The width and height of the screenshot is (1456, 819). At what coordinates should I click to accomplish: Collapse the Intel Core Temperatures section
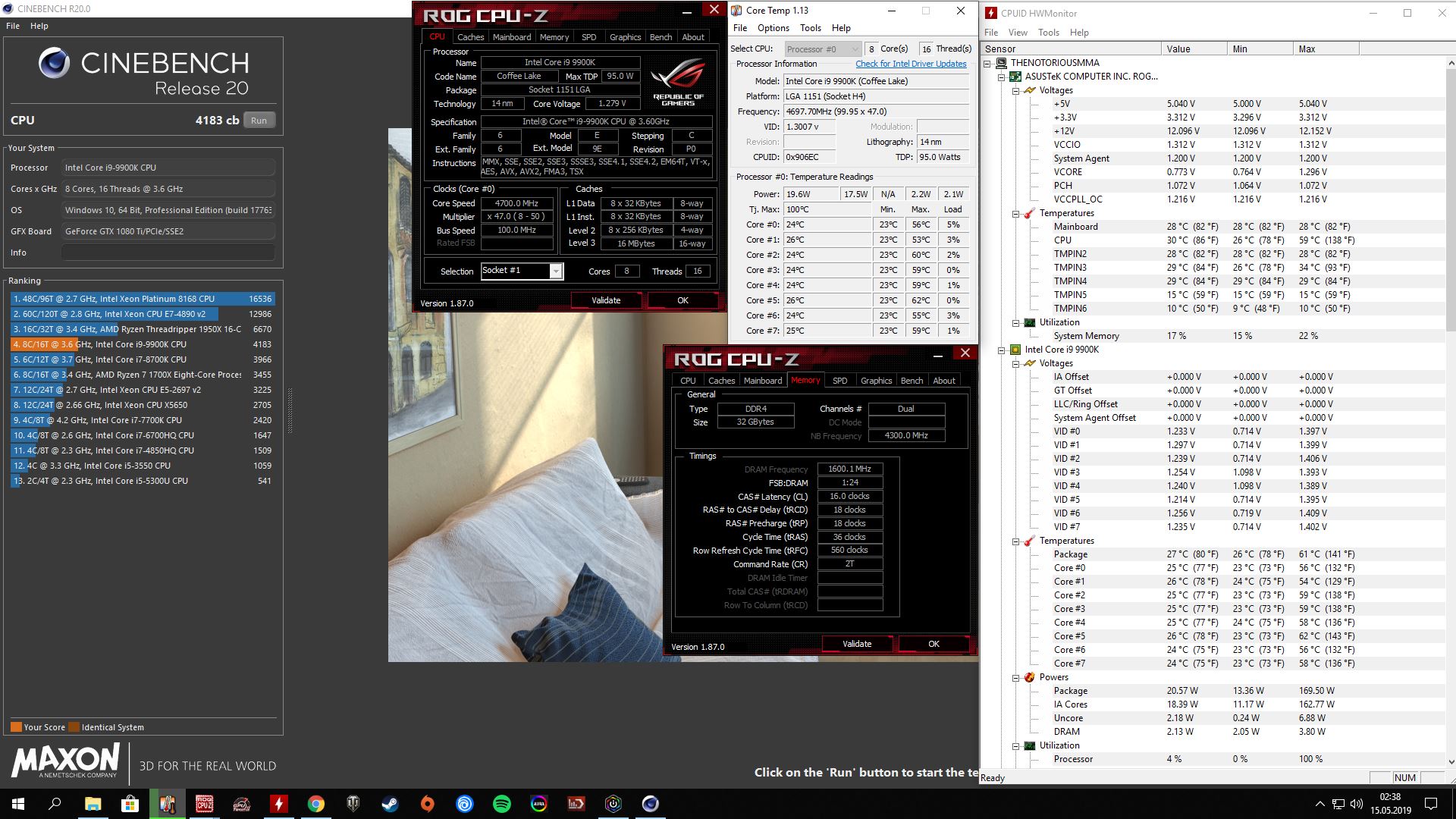pos(1015,541)
